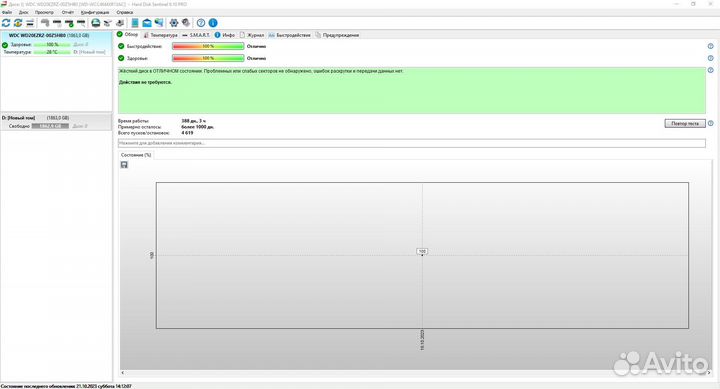The image size is (720, 389).
Task: Switch to the Журнал tab
Action: pyautogui.click(x=252, y=35)
